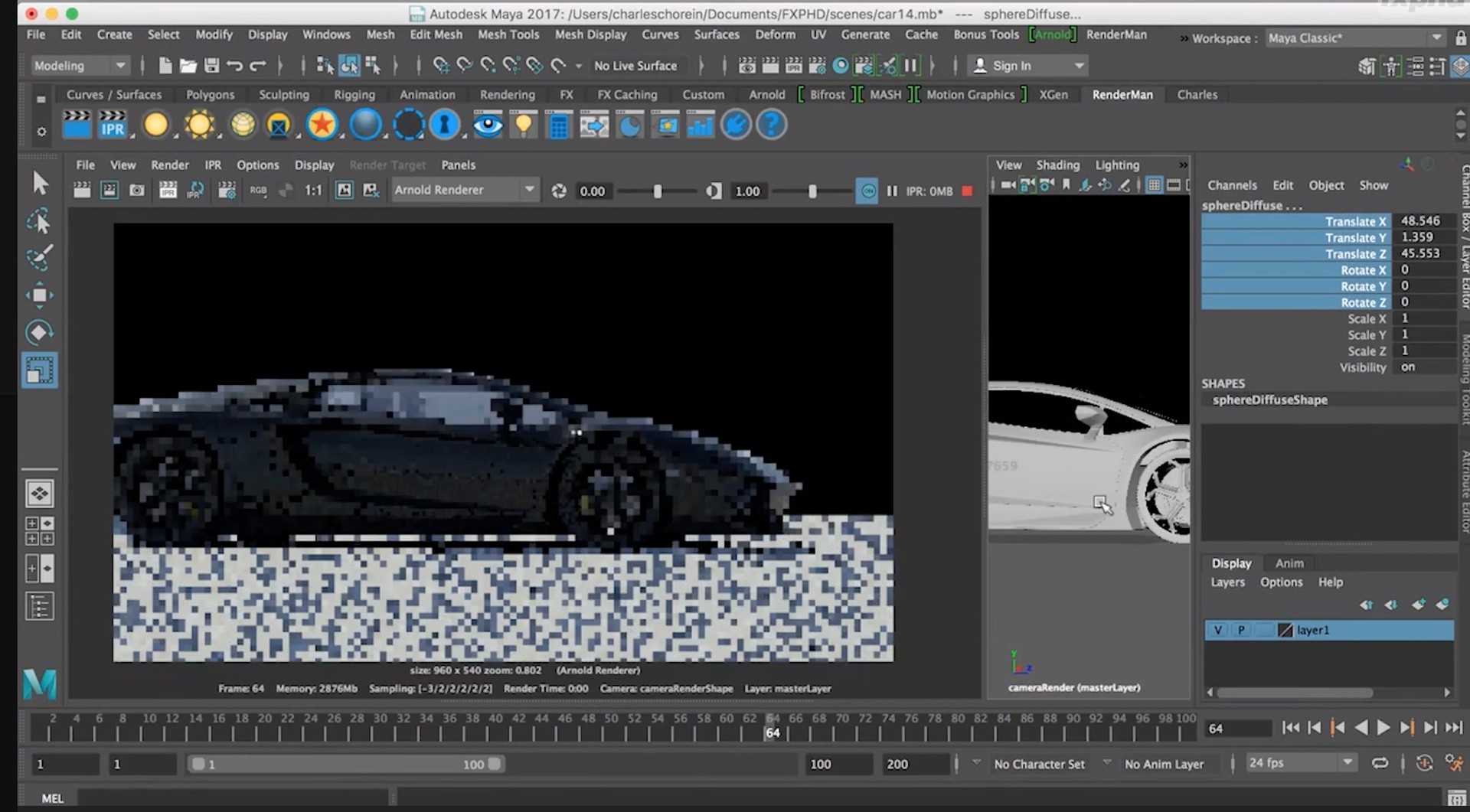Click the RenderMan render clapperboard shelf icon
The image size is (1470, 812).
[77, 125]
